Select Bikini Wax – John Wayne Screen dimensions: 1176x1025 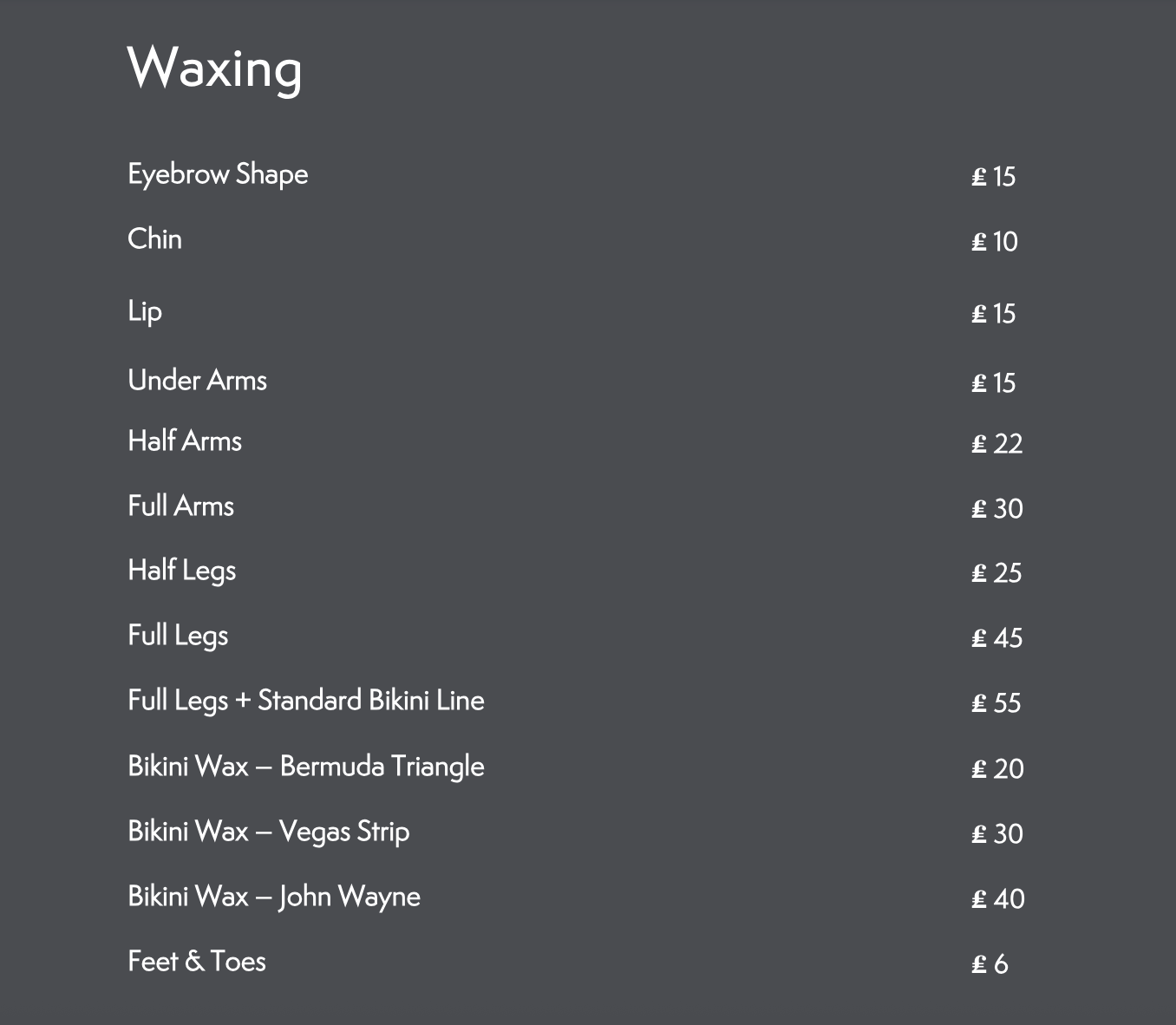pos(273,897)
